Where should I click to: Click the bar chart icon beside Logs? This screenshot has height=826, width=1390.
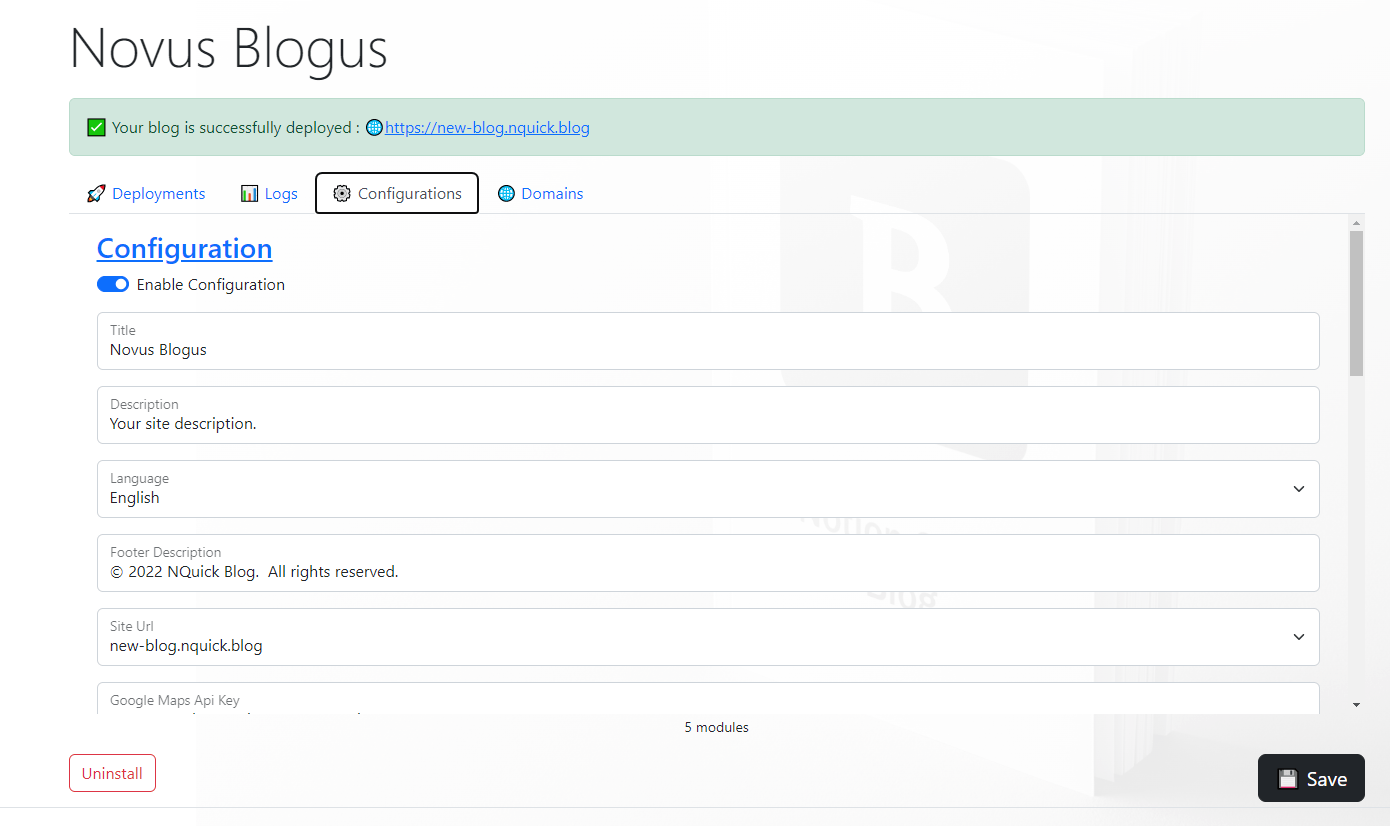point(249,194)
